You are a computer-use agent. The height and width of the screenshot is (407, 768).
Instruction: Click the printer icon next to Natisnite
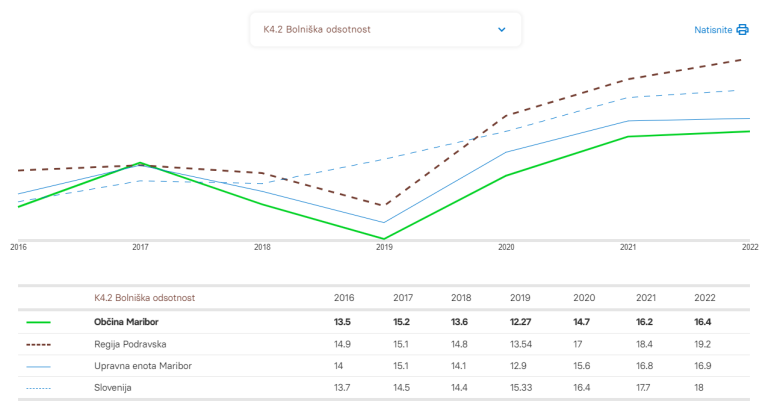pos(743,30)
